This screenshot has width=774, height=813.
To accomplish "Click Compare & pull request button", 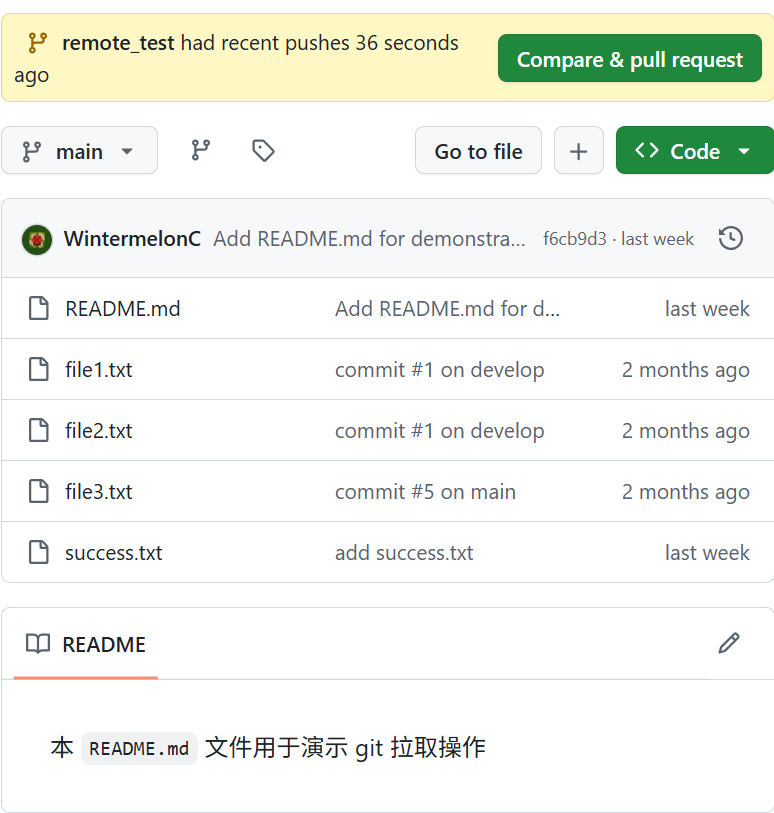I will tap(629, 59).
